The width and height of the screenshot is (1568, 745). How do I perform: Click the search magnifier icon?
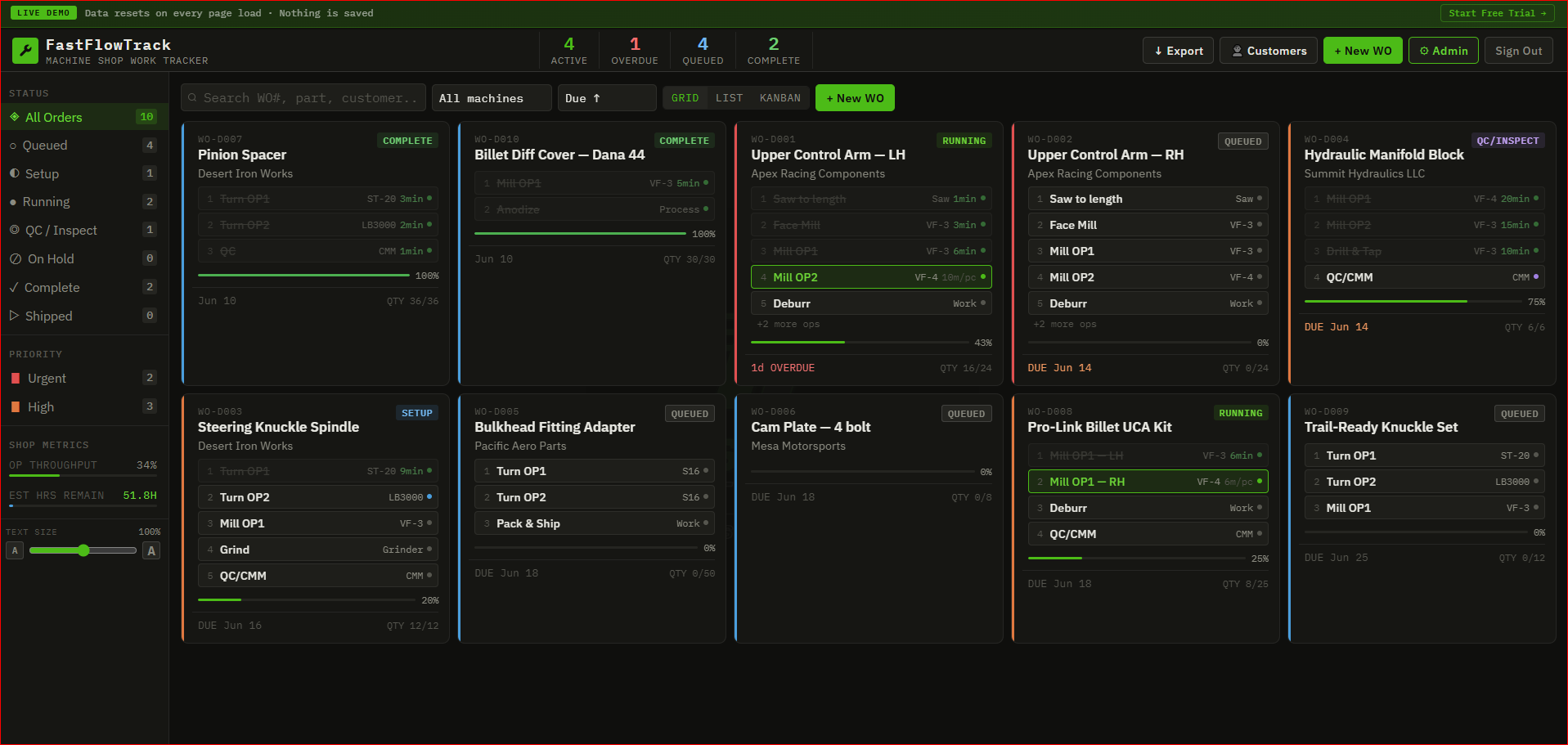click(x=192, y=98)
